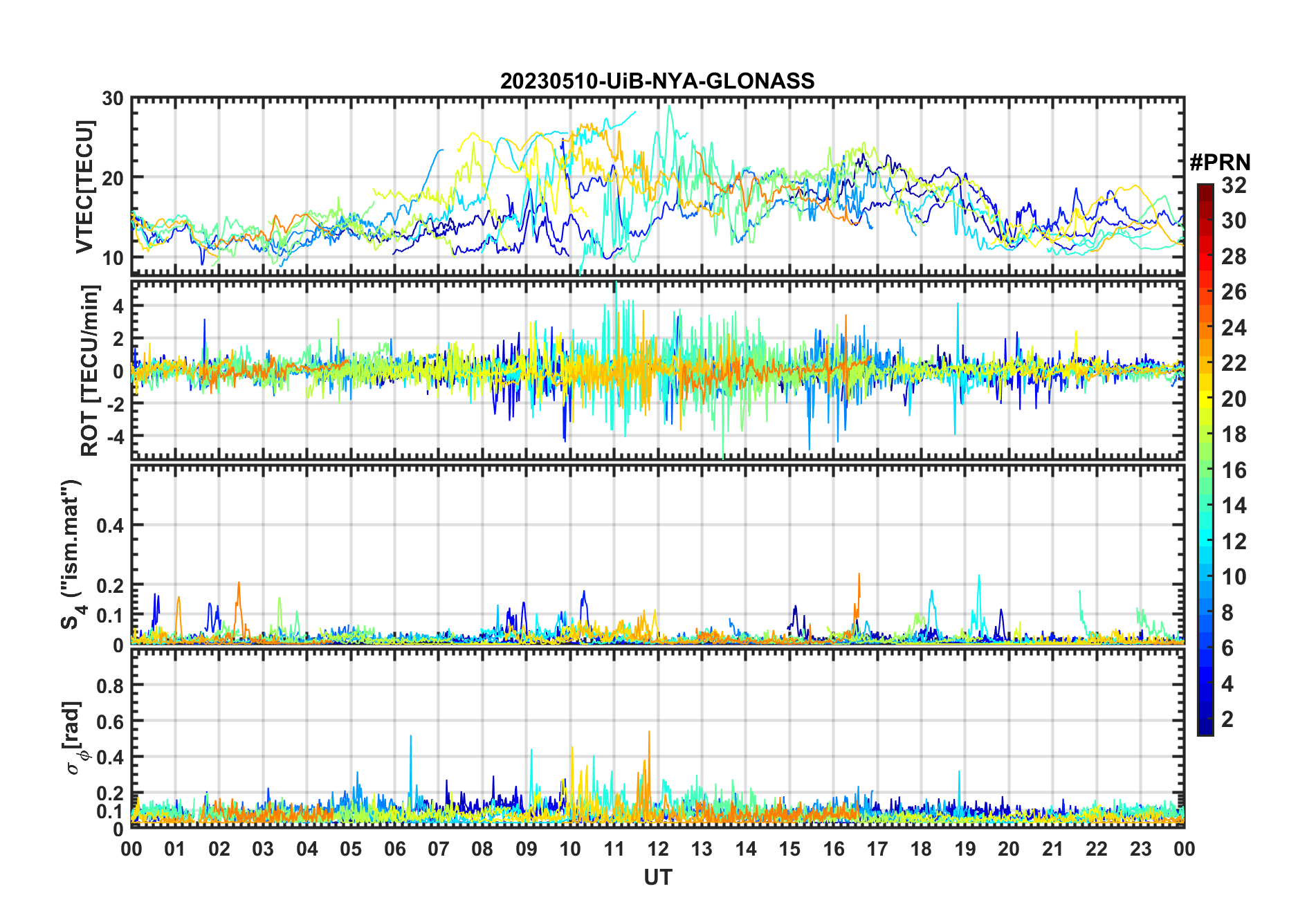Click sigma phi axis tick label 0.6
This screenshot has width=1316, height=920.
pos(111,721)
